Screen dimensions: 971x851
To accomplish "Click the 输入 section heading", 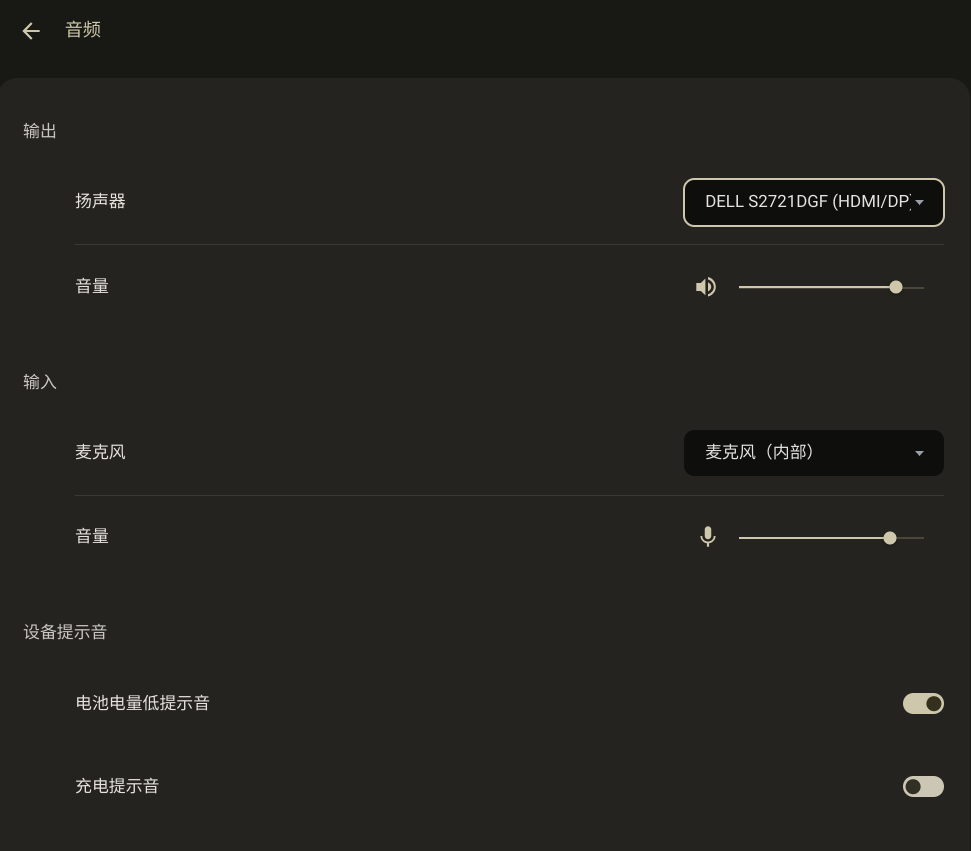I will click(40, 382).
